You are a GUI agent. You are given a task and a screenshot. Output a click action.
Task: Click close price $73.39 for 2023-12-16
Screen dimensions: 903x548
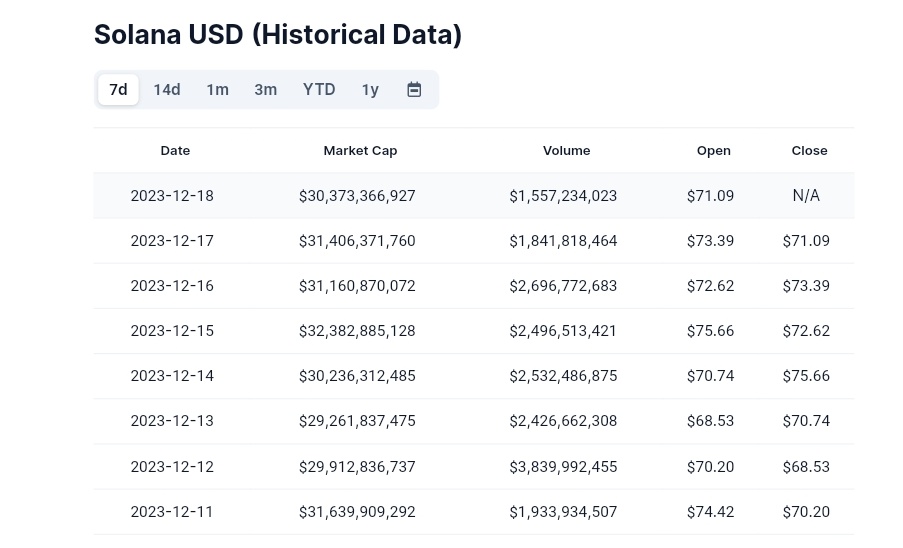(x=806, y=286)
